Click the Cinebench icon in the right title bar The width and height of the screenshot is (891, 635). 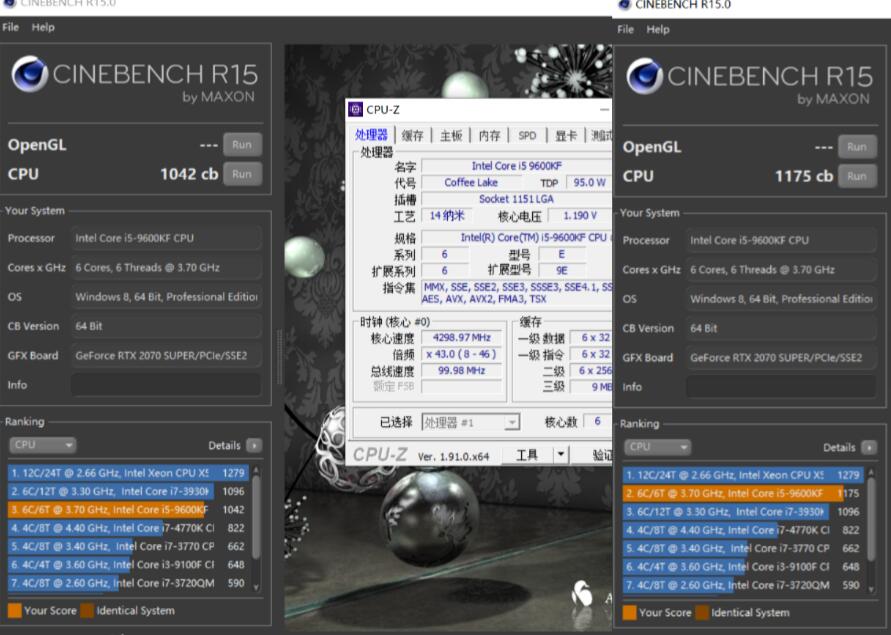pos(623,5)
